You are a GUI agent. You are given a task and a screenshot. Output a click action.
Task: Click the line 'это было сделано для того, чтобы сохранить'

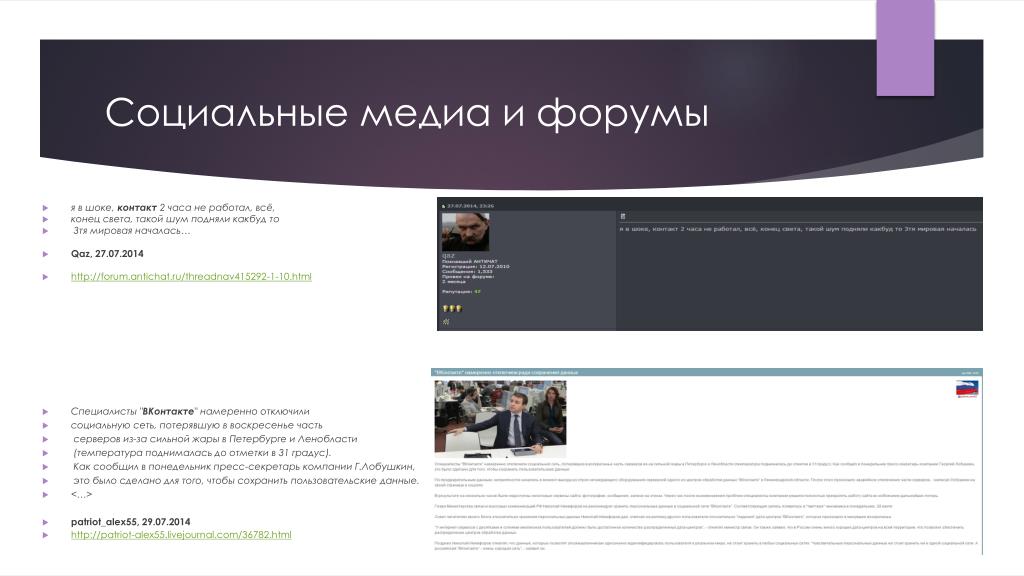click(246, 481)
